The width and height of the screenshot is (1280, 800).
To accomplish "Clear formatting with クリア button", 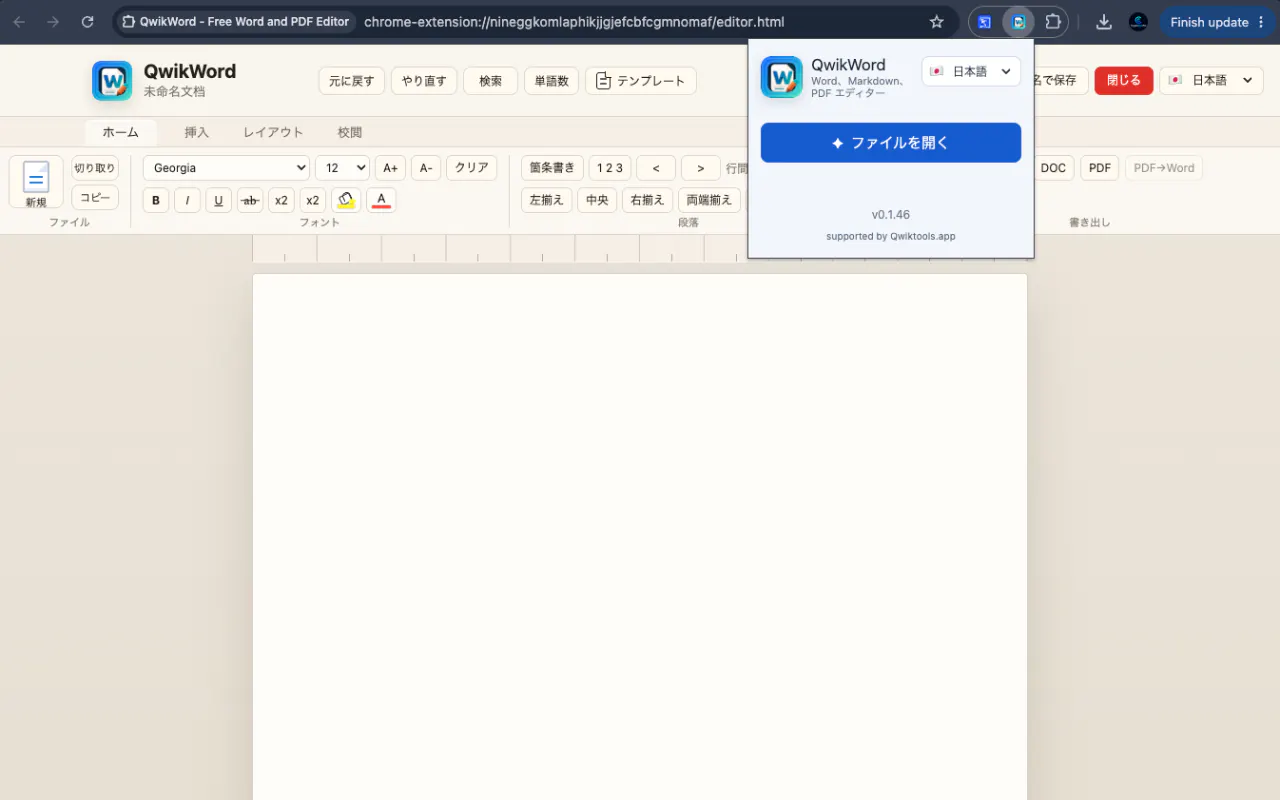I will point(471,168).
